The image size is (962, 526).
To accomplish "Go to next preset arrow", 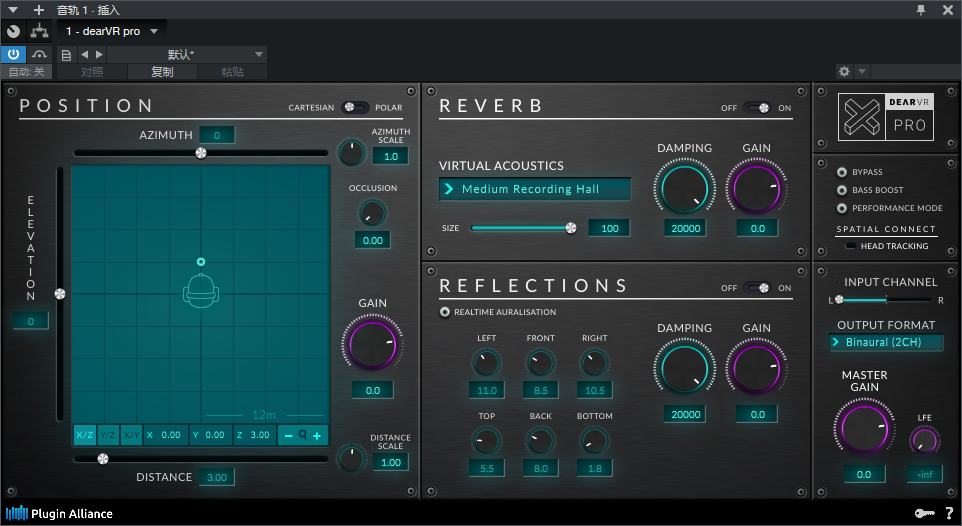I will (x=99, y=55).
